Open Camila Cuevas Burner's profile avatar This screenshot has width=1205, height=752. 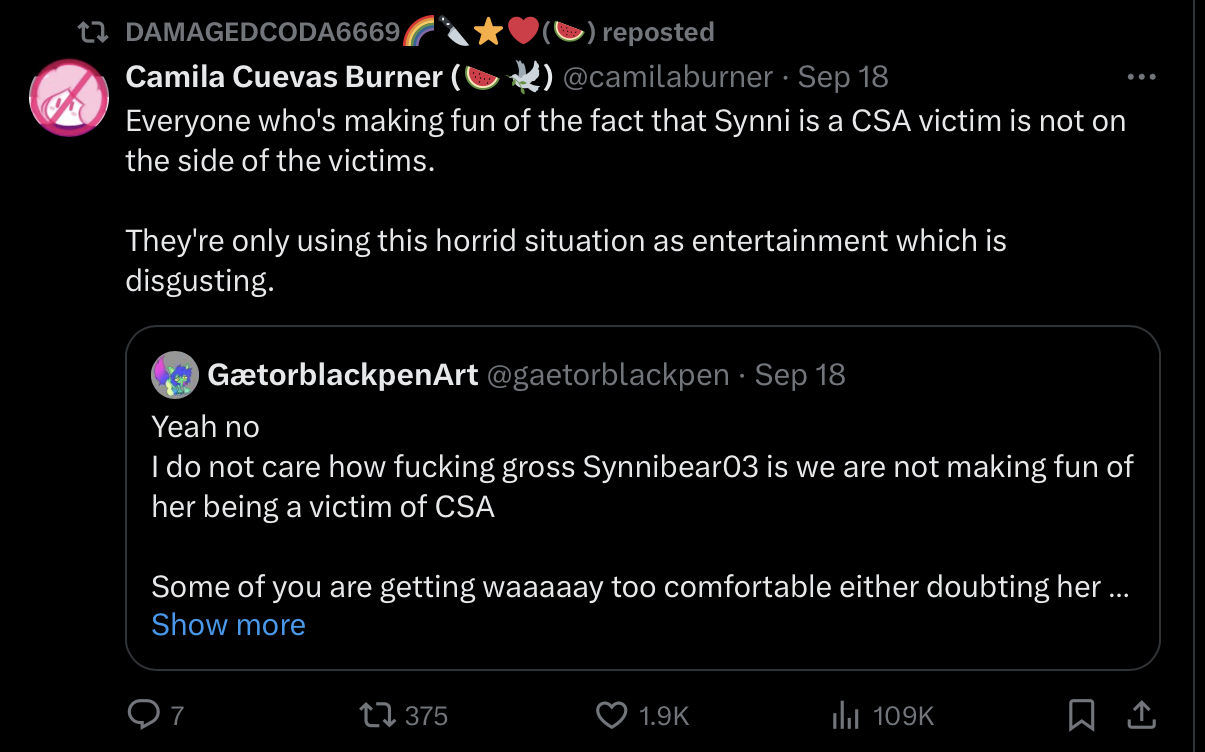click(x=68, y=98)
